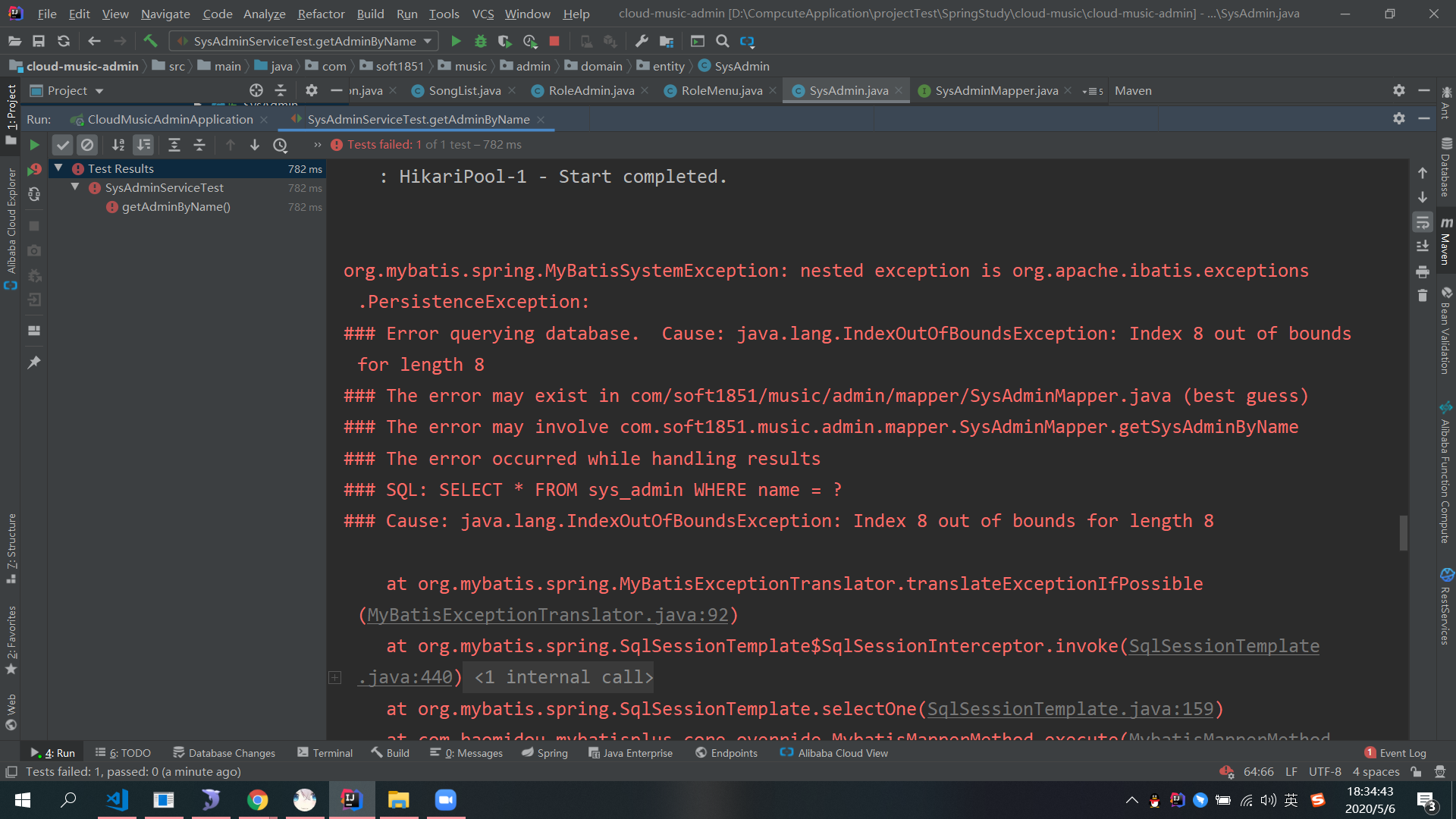Open the Refactor menu
1456x819 pixels.
pos(321,14)
